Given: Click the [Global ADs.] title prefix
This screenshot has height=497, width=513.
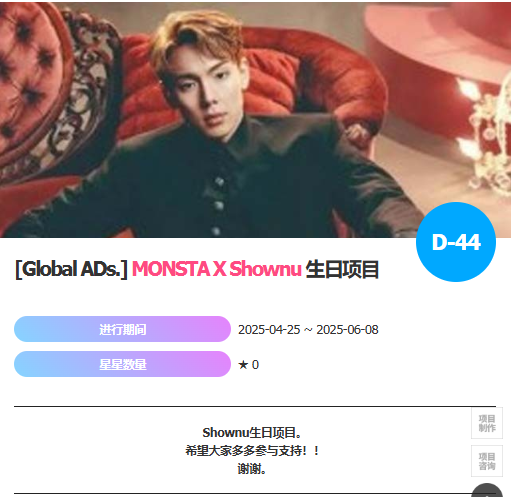Looking at the screenshot, I should click(71, 269).
